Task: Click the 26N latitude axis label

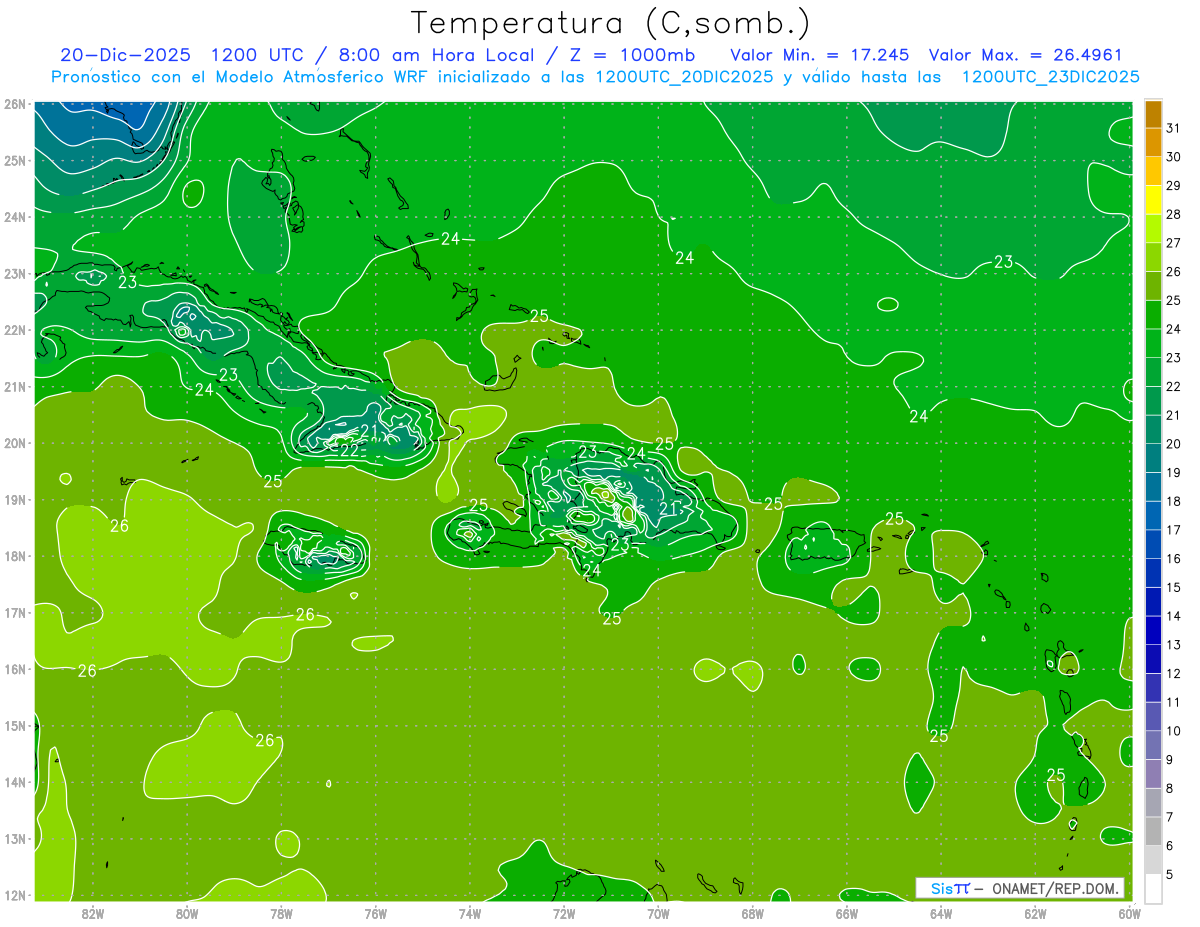Action: click(x=14, y=104)
